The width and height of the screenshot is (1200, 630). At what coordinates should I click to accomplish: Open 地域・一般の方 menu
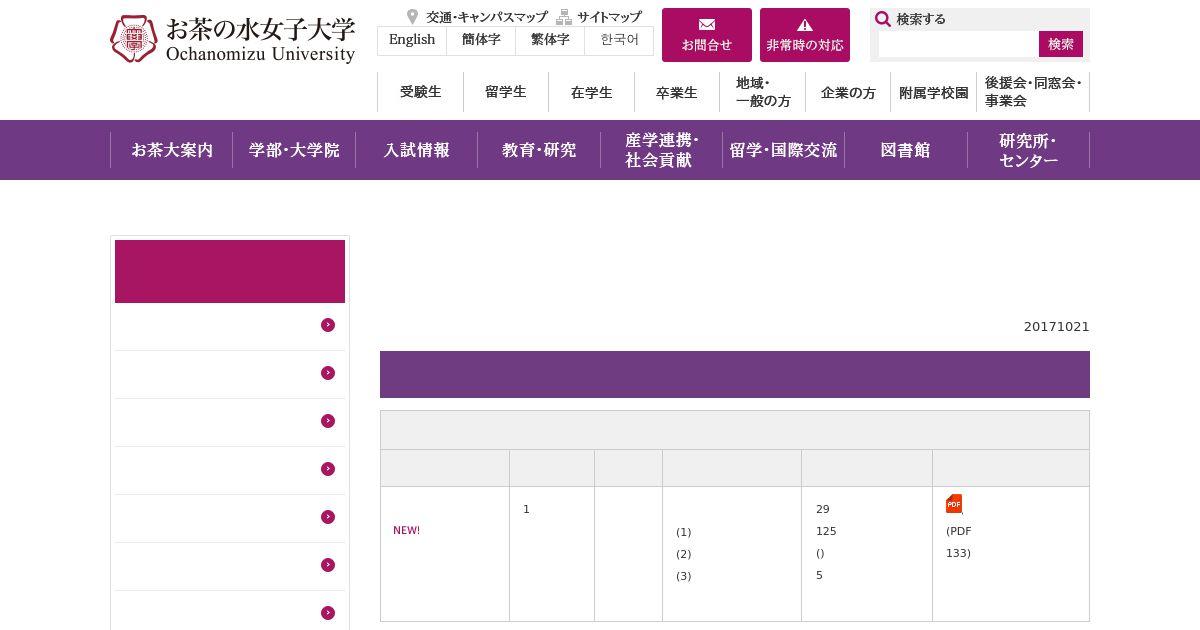[x=763, y=92]
